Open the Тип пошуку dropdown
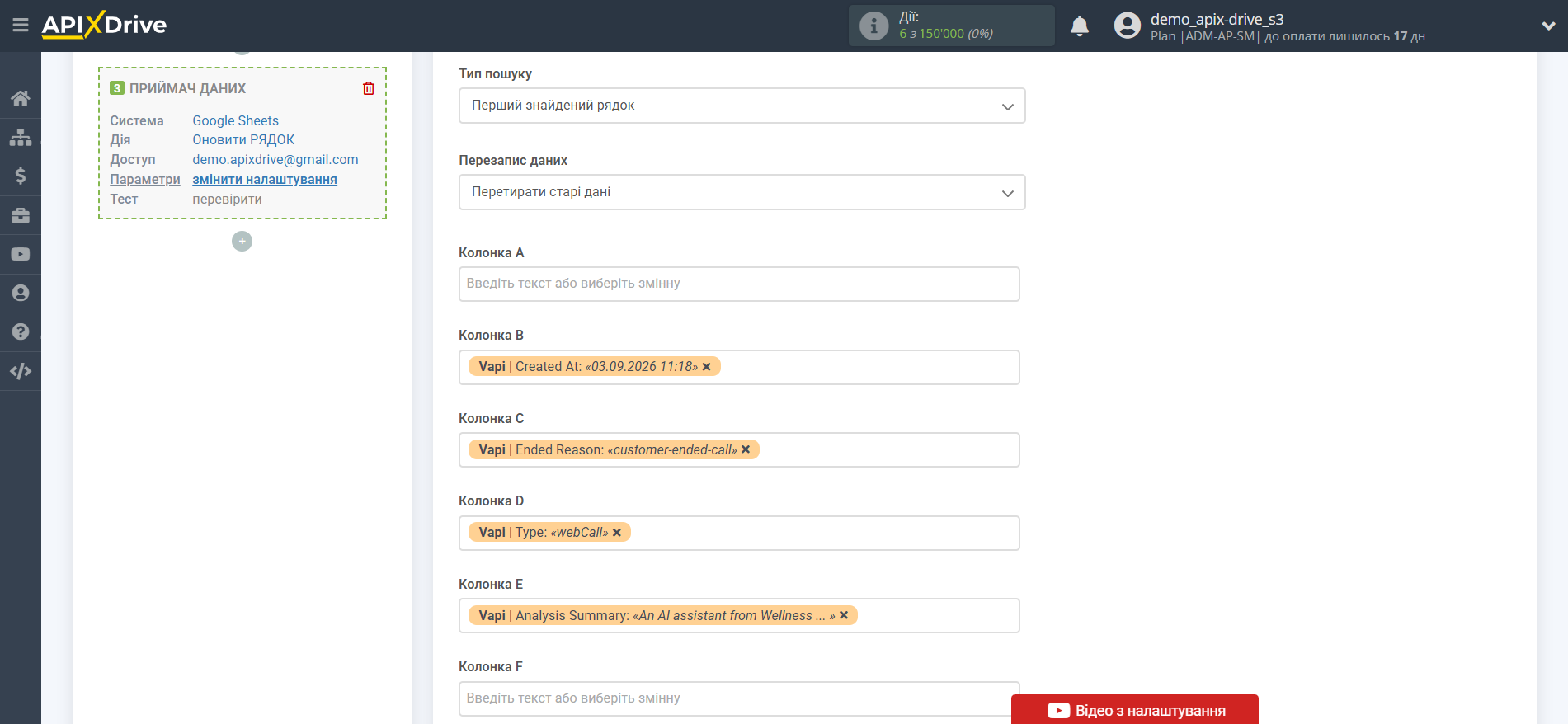 pos(742,106)
